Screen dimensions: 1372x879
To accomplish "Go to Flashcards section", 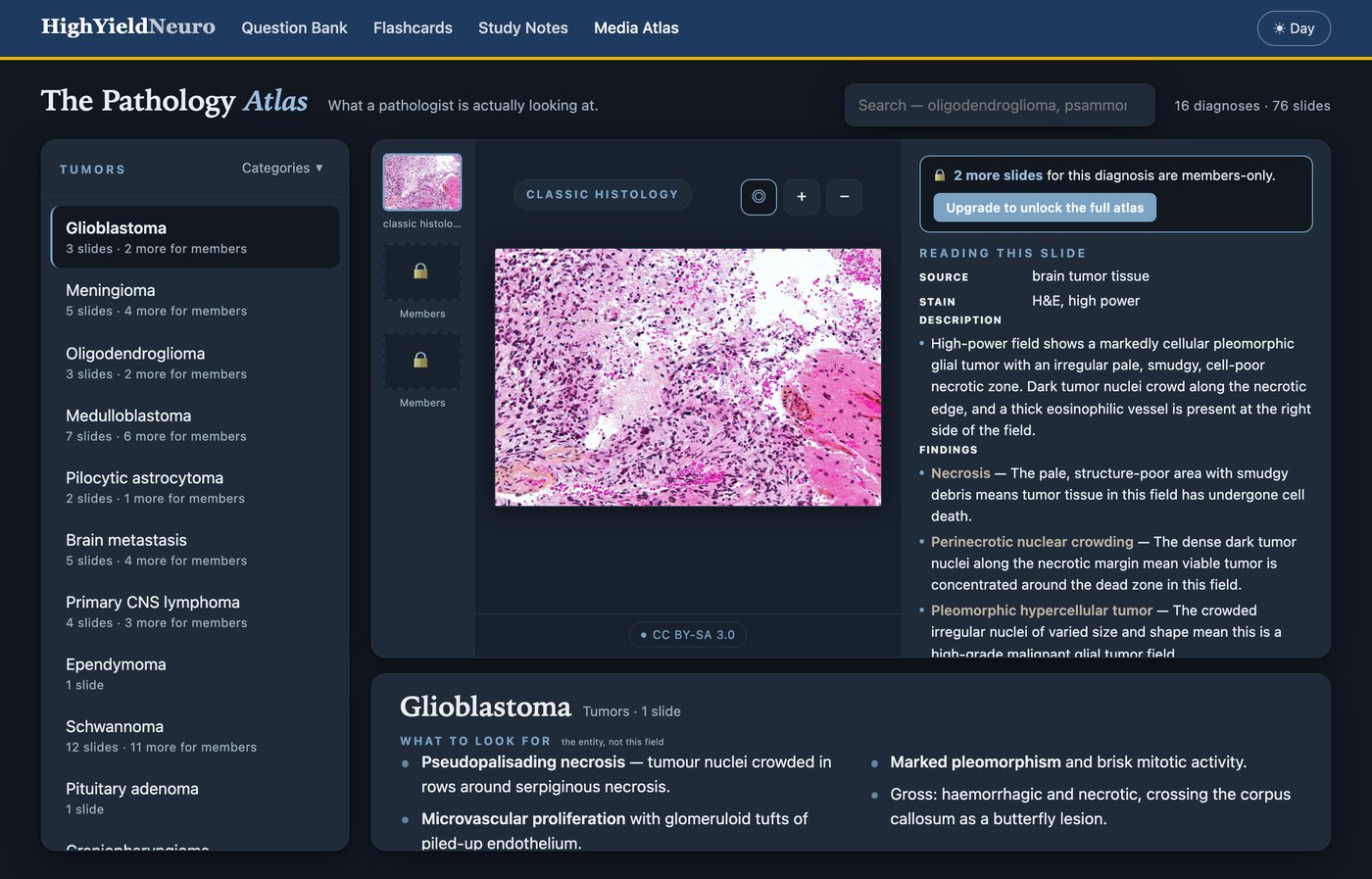I will coord(413,28).
